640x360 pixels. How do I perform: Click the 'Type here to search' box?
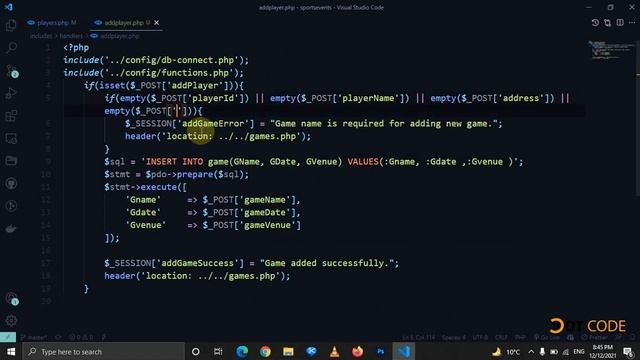104,351
